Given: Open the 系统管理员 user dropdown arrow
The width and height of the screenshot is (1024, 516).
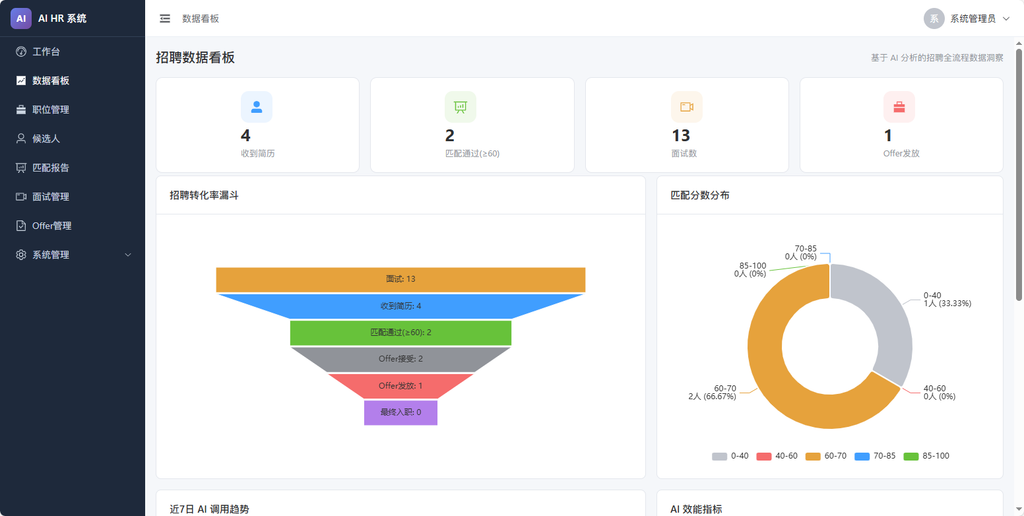Looking at the screenshot, I should (x=1006, y=19).
